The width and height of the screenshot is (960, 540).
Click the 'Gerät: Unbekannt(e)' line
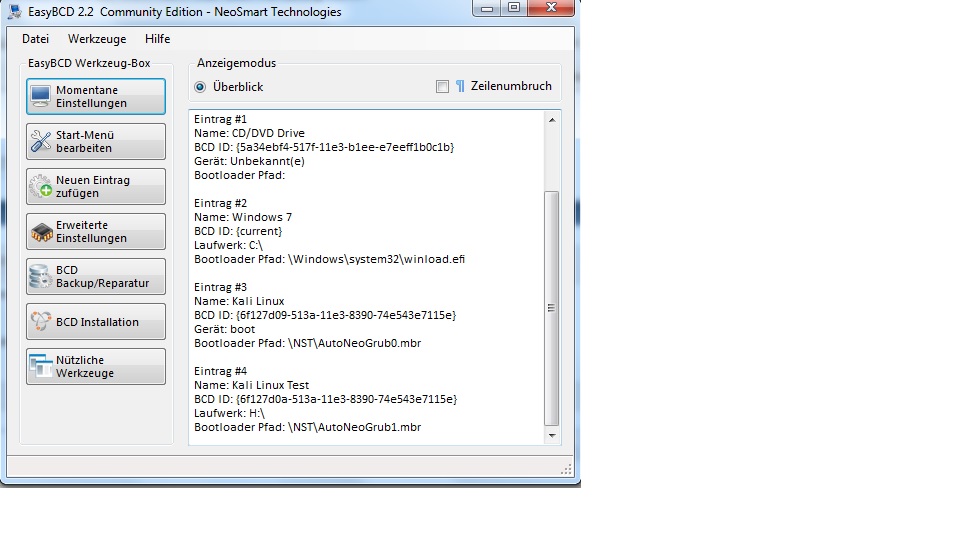[x=249, y=161]
